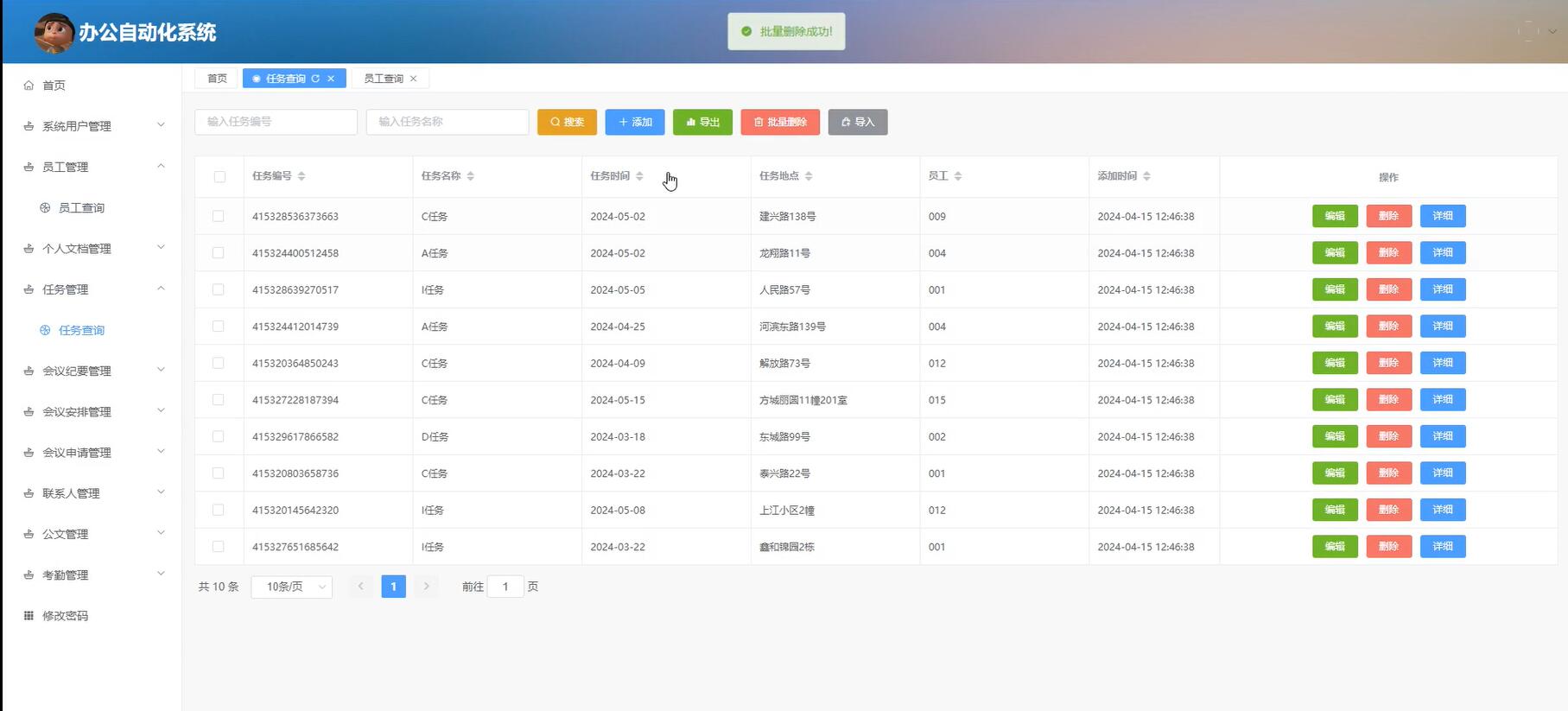Toggle the select-all checkbox in table header

[x=219, y=177]
